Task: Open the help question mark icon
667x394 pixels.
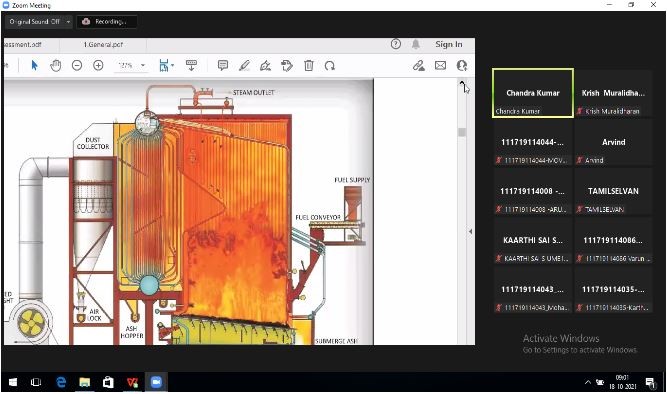Action: (396, 44)
